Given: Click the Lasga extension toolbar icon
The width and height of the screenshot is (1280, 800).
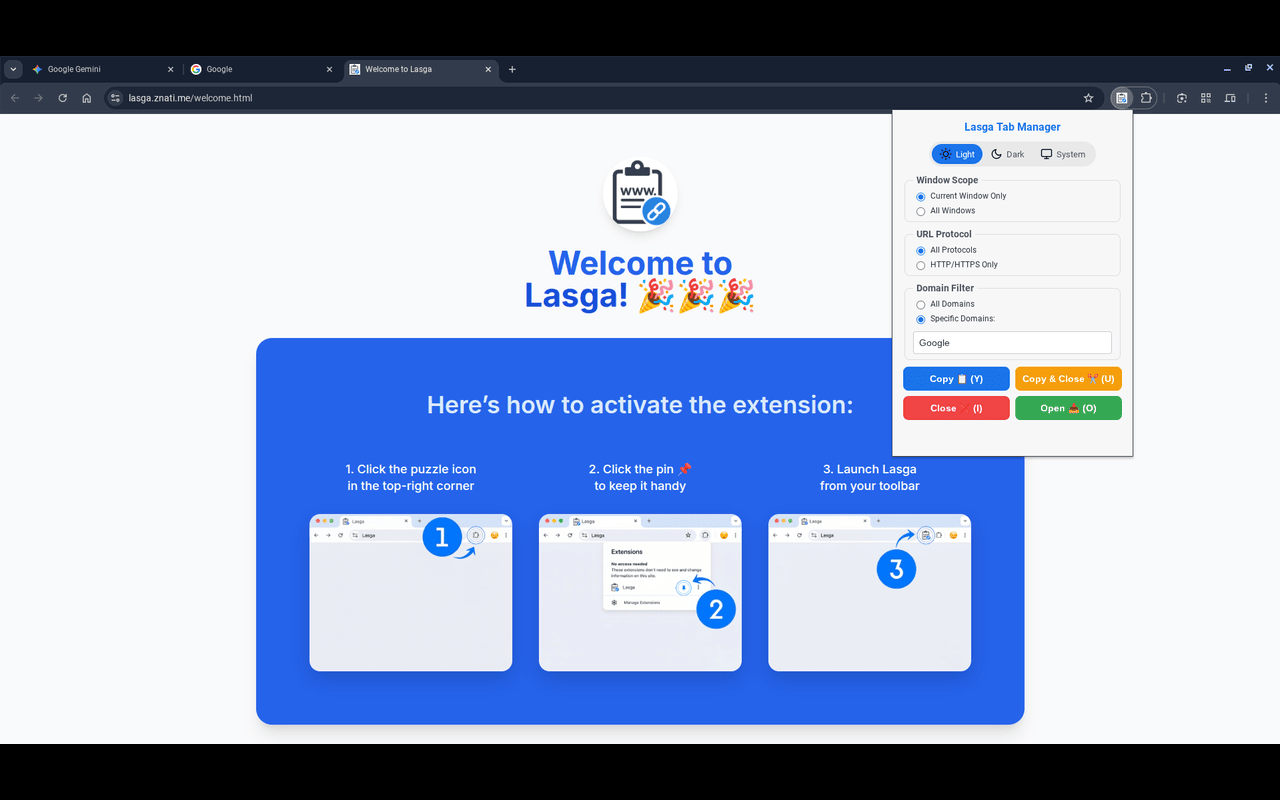Looking at the screenshot, I should click(1122, 98).
